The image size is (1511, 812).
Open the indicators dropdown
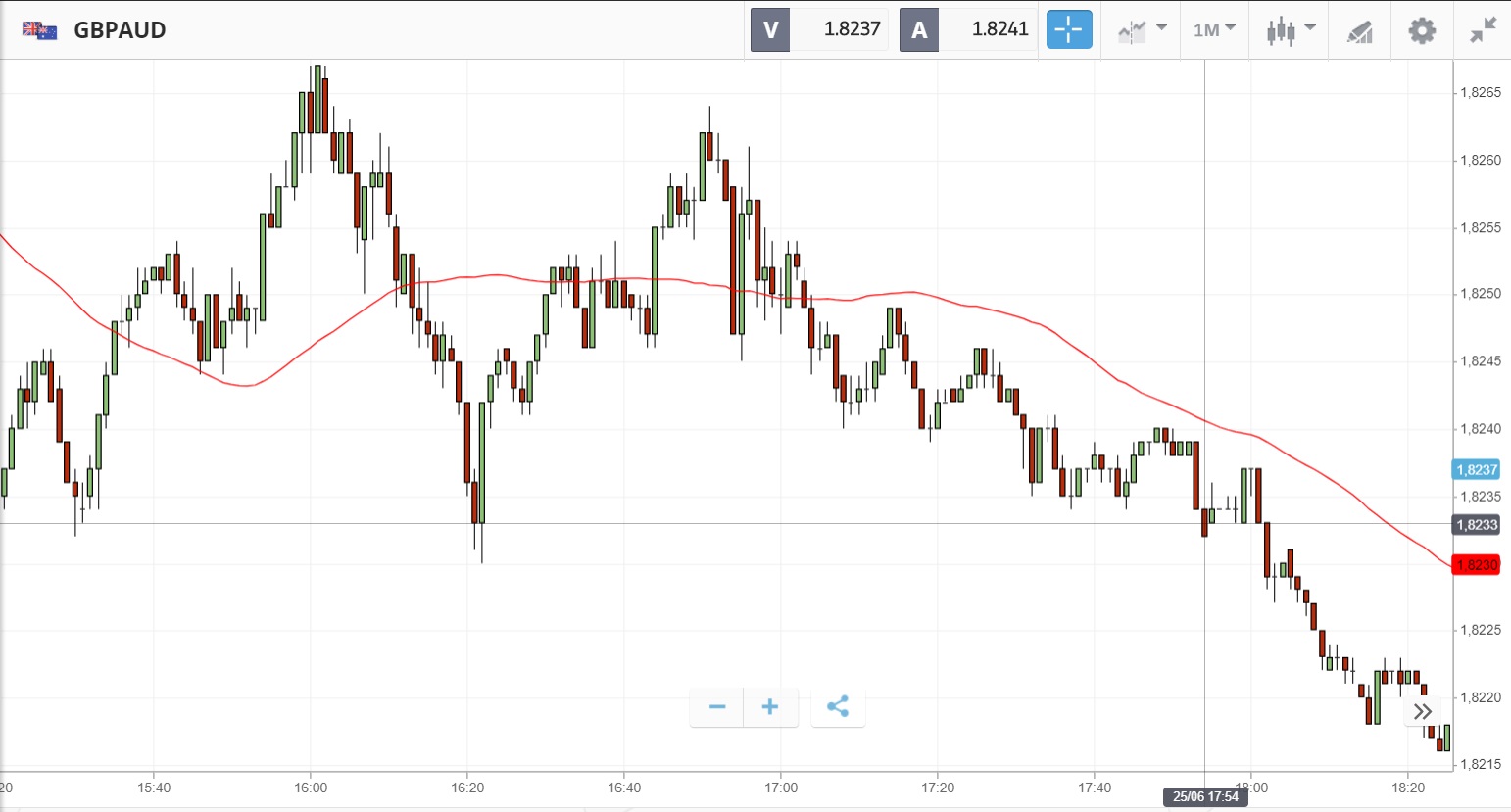pyautogui.click(x=1143, y=30)
